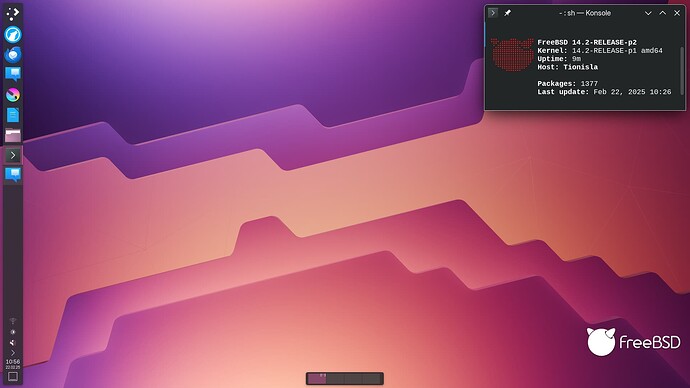Viewport: 690px width, 388px height.
Task: Open the Krita colorful paint icon
Action: 13,95
